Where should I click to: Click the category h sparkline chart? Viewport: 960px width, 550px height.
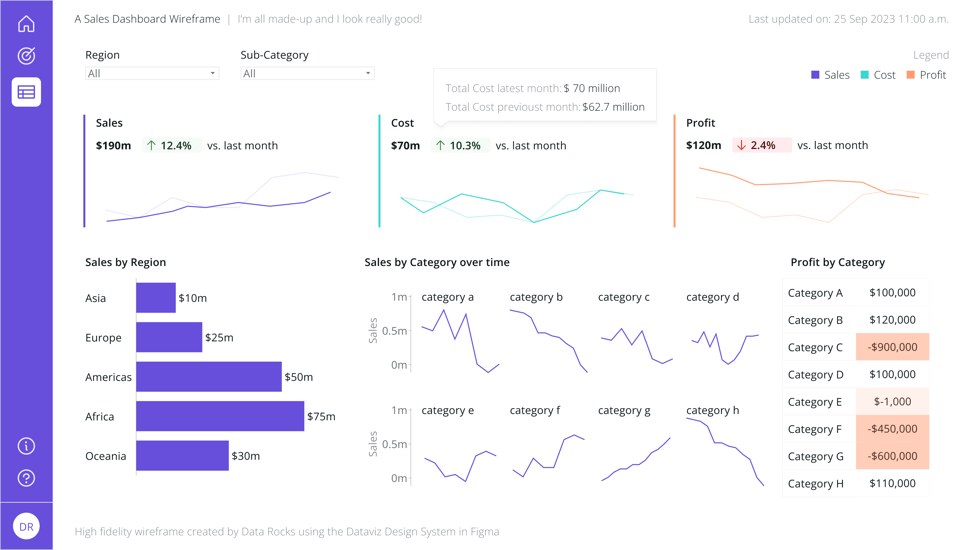725,452
